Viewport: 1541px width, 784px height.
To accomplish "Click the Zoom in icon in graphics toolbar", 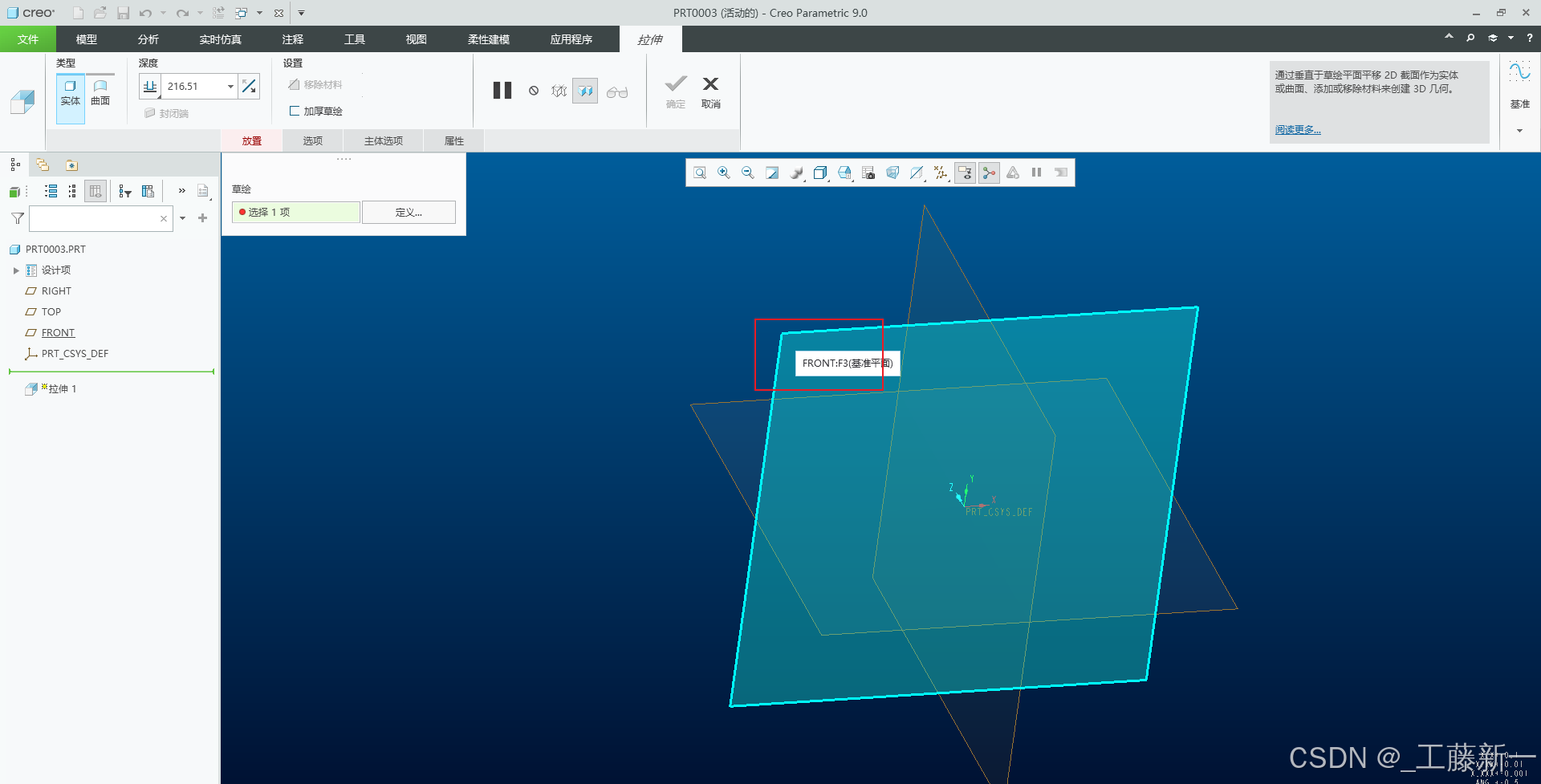I will 724,173.
